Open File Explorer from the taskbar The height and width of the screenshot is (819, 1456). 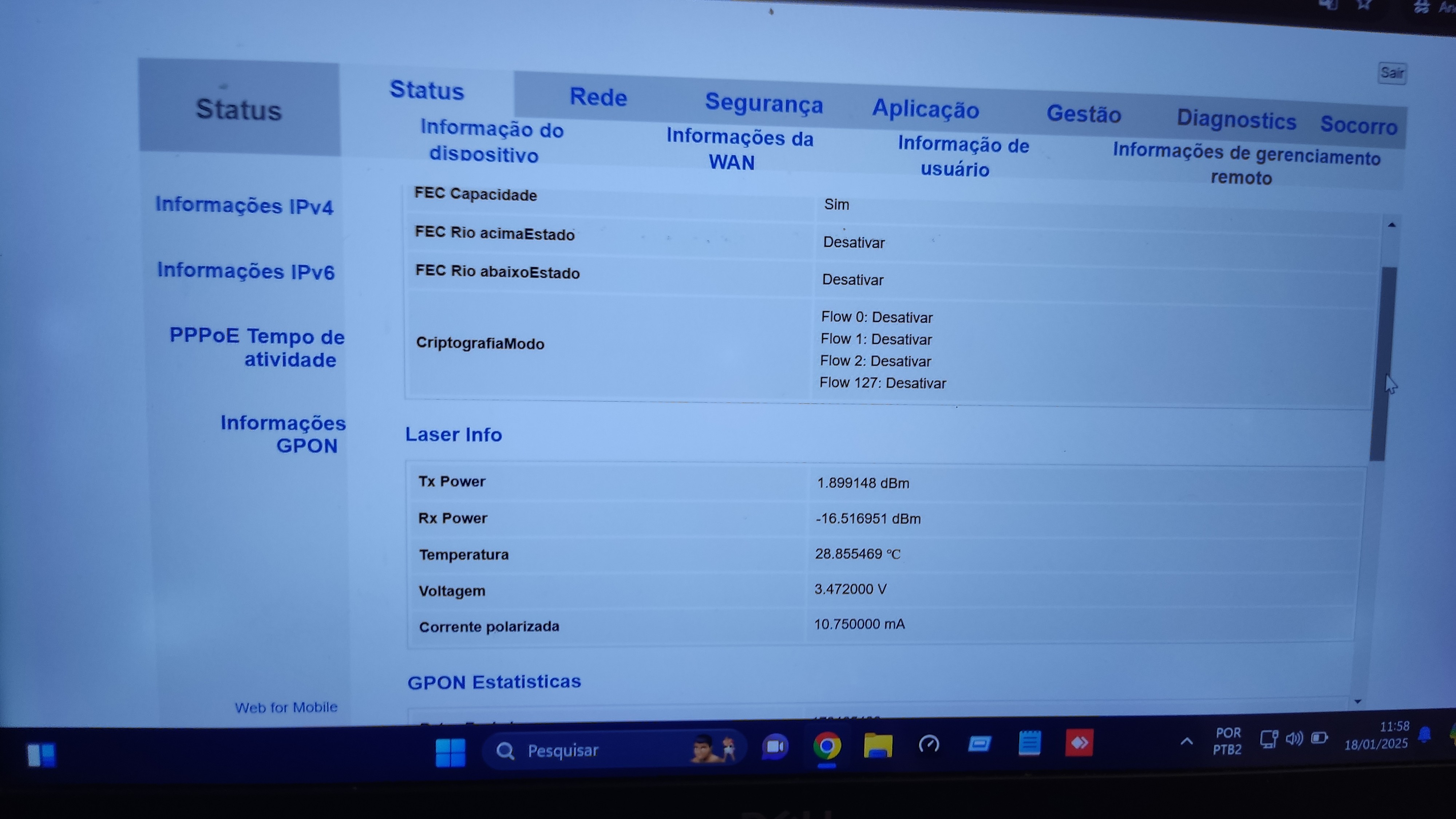click(x=878, y=745)
